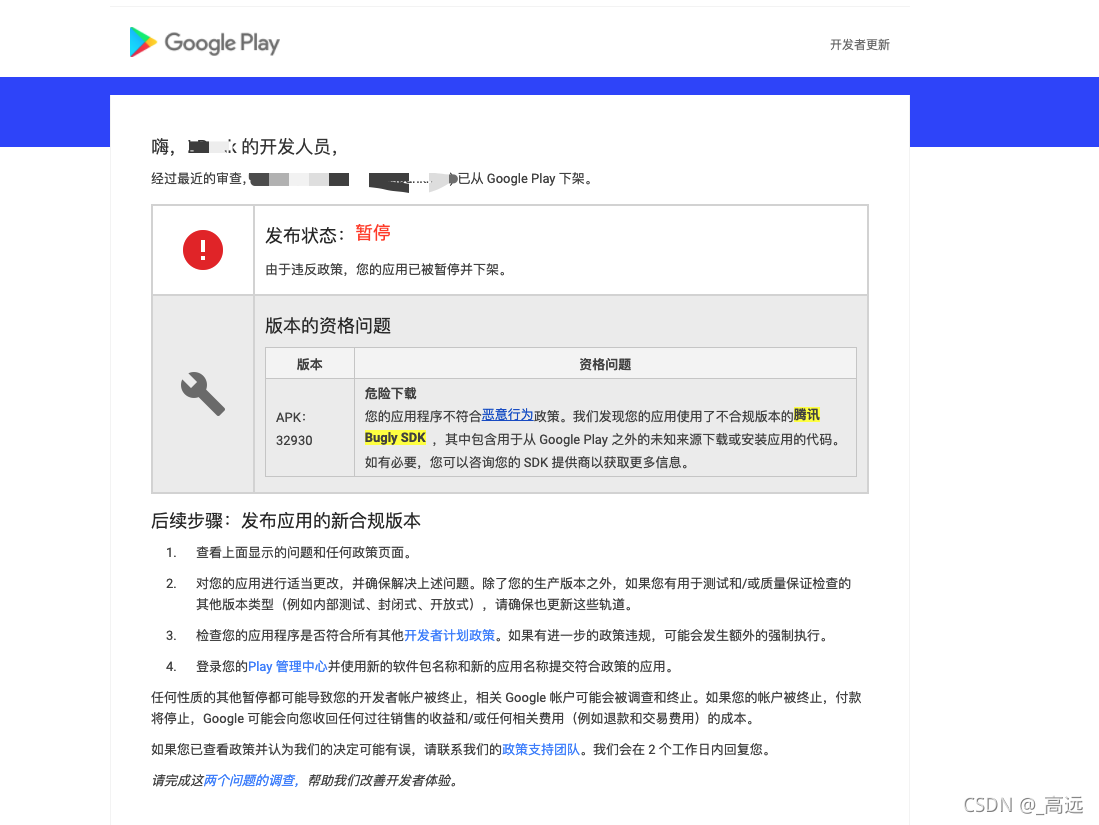The width and height of the screenshot is (1099, 825).
Task: Open the 两个问题的调查 survey link
Action: [250, 780]
